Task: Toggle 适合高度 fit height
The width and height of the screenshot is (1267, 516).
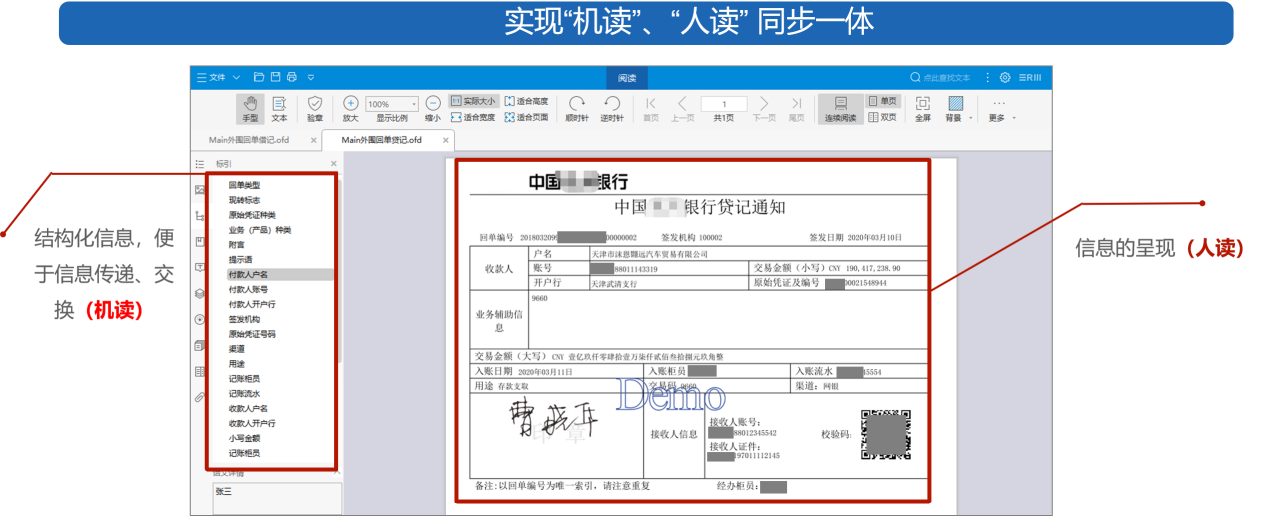Action: 526,101
